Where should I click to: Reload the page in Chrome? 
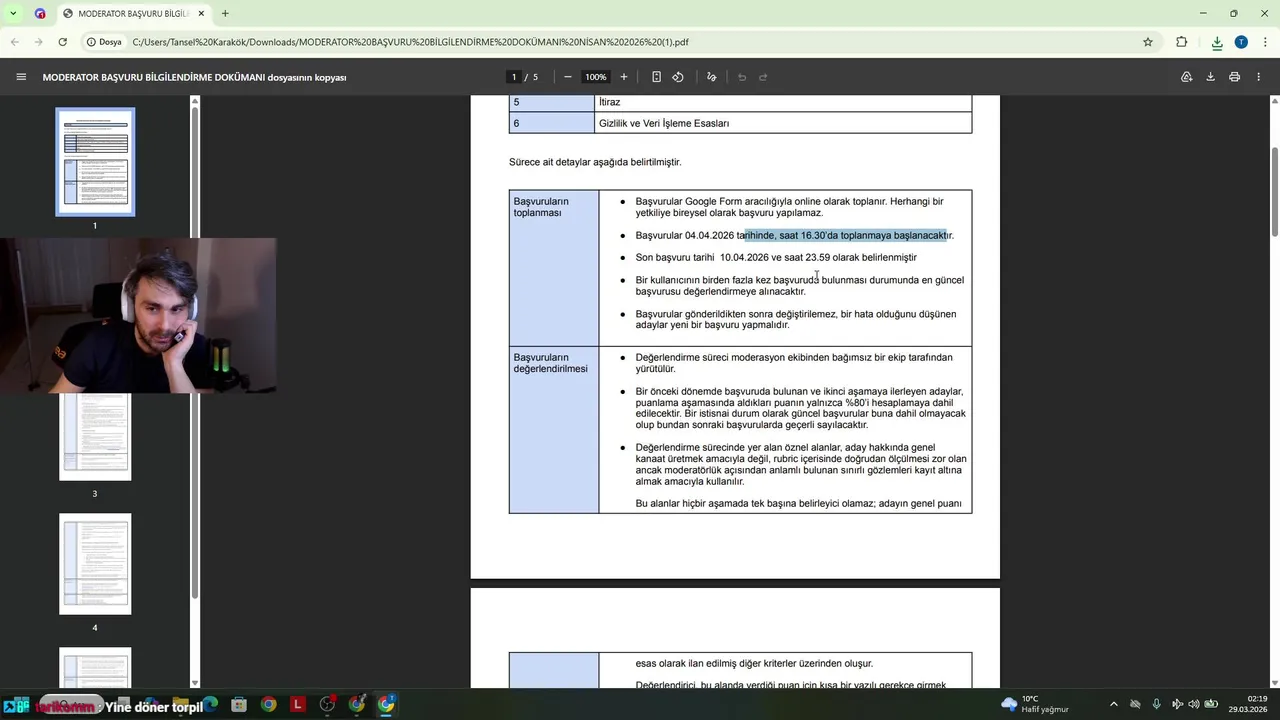[x=62, y=42]
